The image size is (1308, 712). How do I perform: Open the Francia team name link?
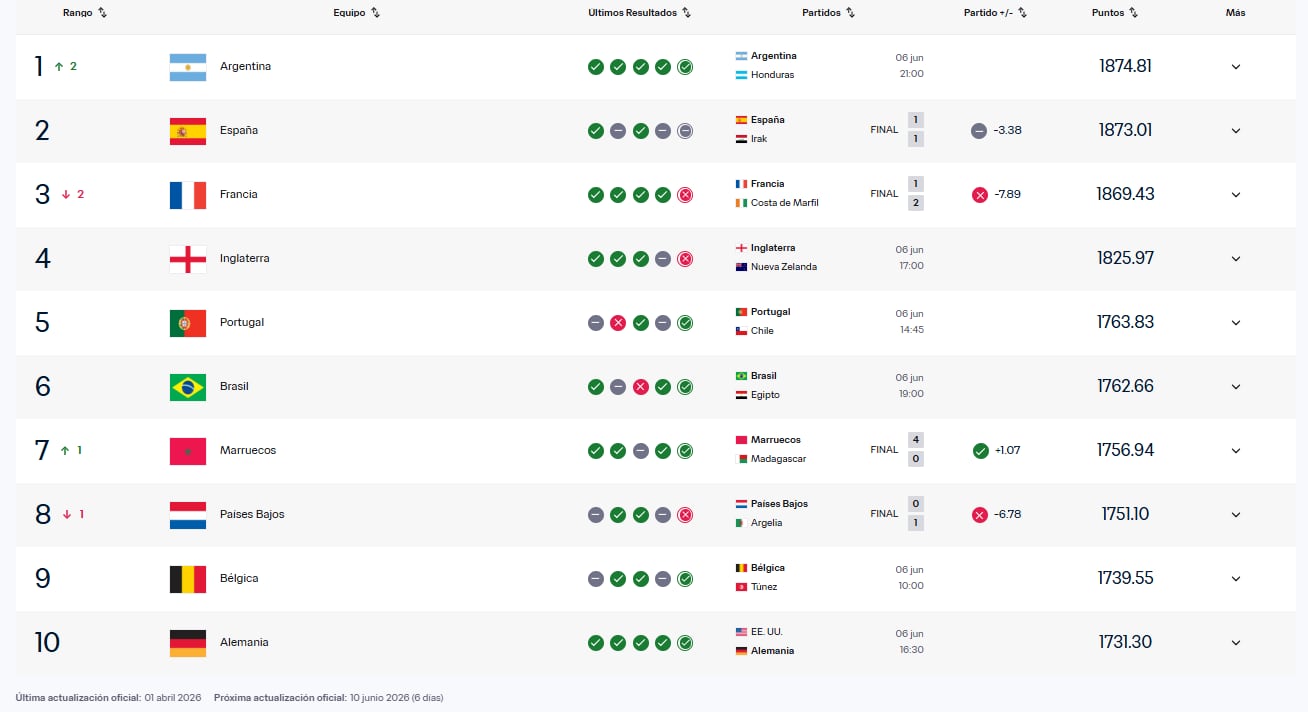click(239, 194)
